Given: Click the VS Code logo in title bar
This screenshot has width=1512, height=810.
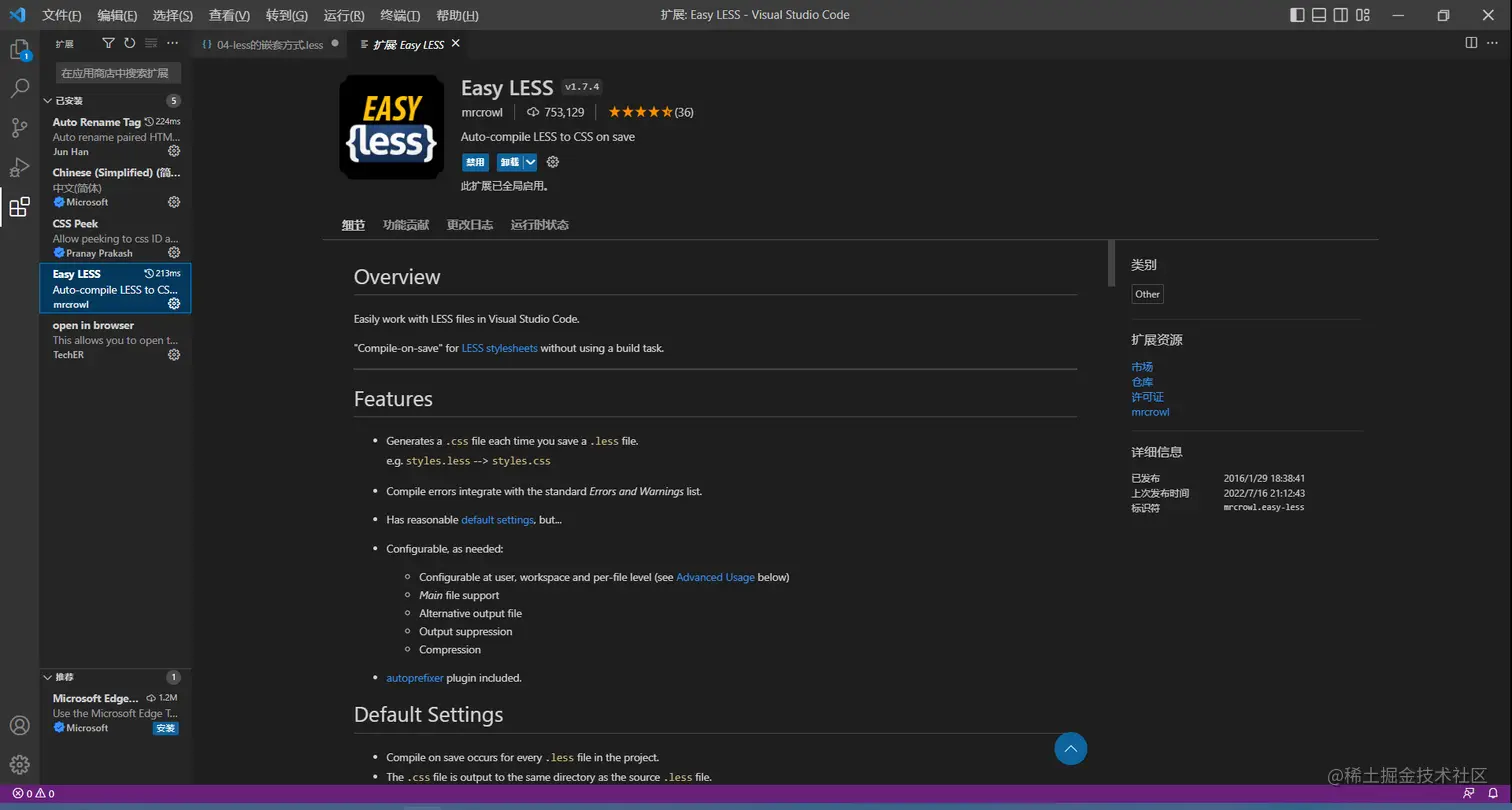Looking at the screenshot, I should tap(17, 15).
